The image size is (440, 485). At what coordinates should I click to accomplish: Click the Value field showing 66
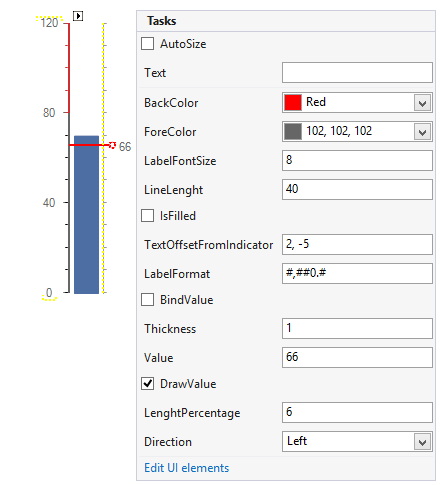point(357,358)
